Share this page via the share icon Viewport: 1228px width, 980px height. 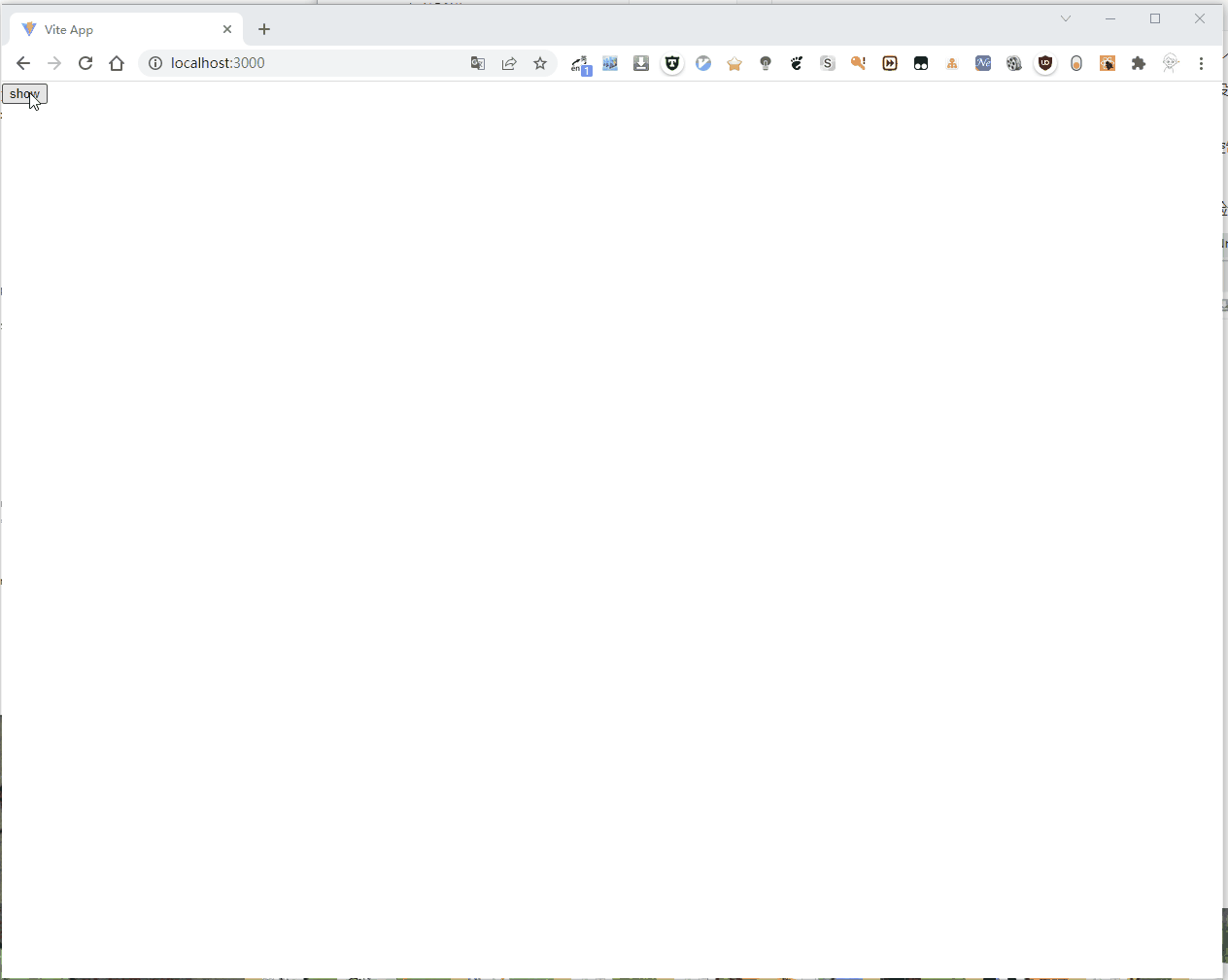coord(509,63)
